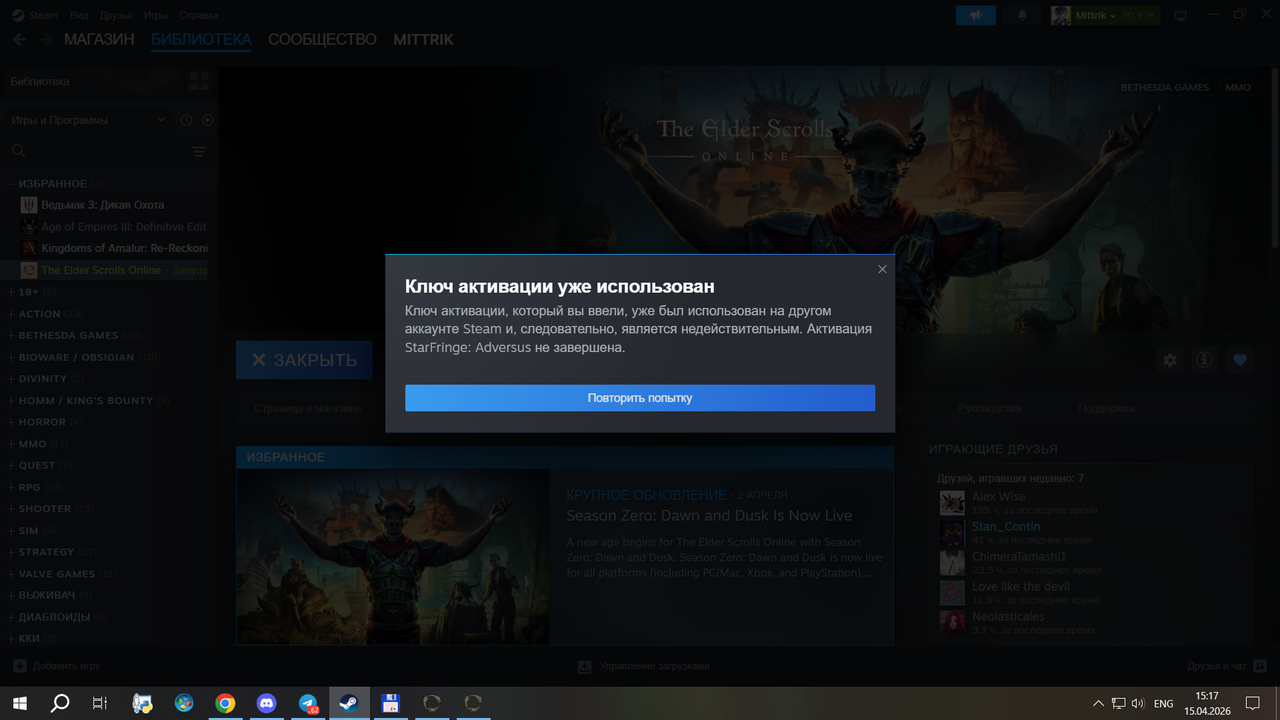Click the Mittrik profile avatar
This screenshot has height=720, width=1280.
pos(1061,15)
